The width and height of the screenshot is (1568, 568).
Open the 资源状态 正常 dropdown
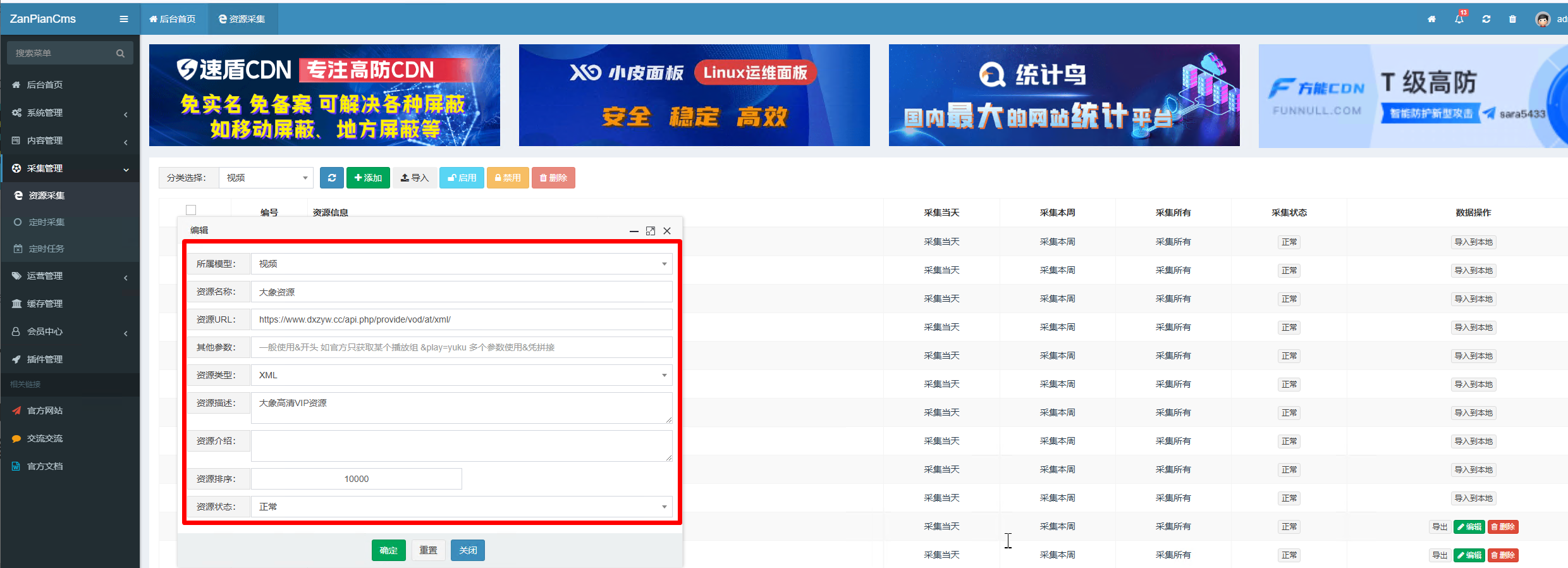[462, 507]
